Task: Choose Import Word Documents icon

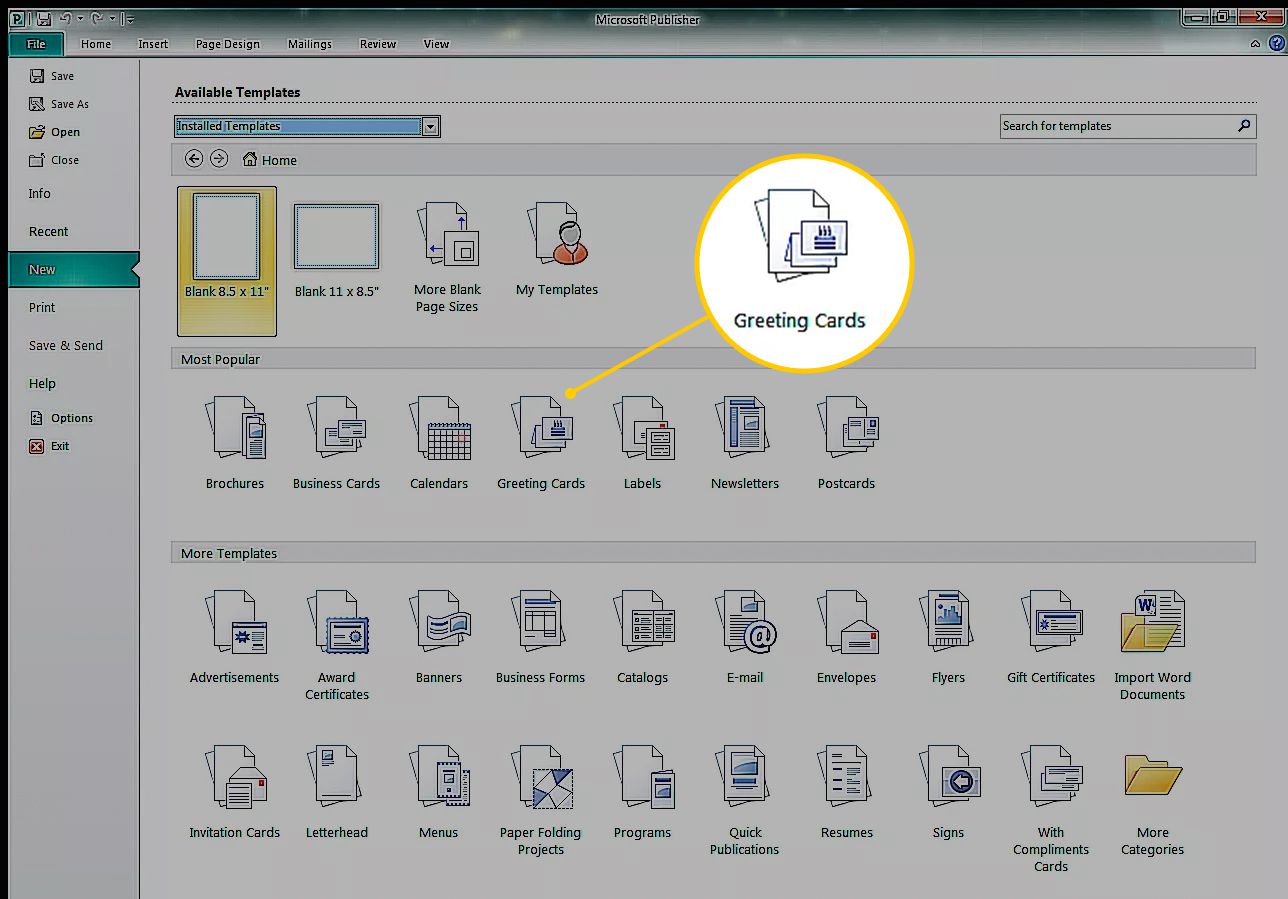Action: click(x=1153, y=645)
